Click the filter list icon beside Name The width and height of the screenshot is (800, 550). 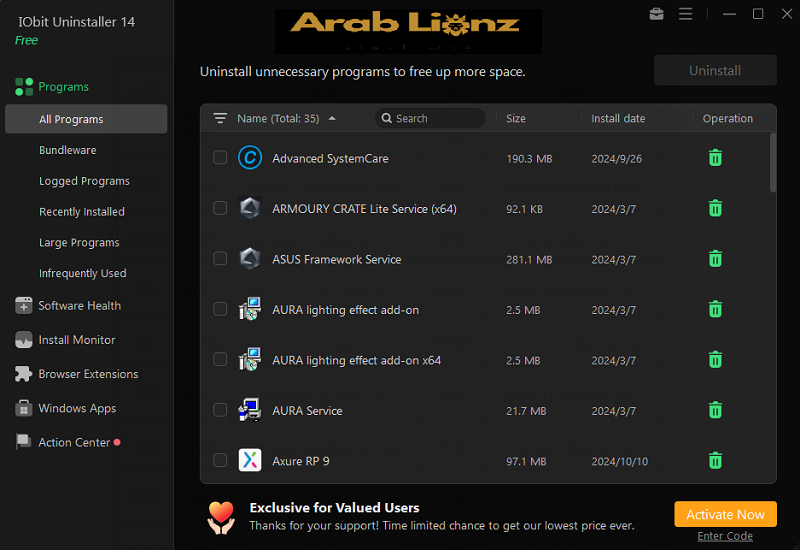[x=220, y=118]
